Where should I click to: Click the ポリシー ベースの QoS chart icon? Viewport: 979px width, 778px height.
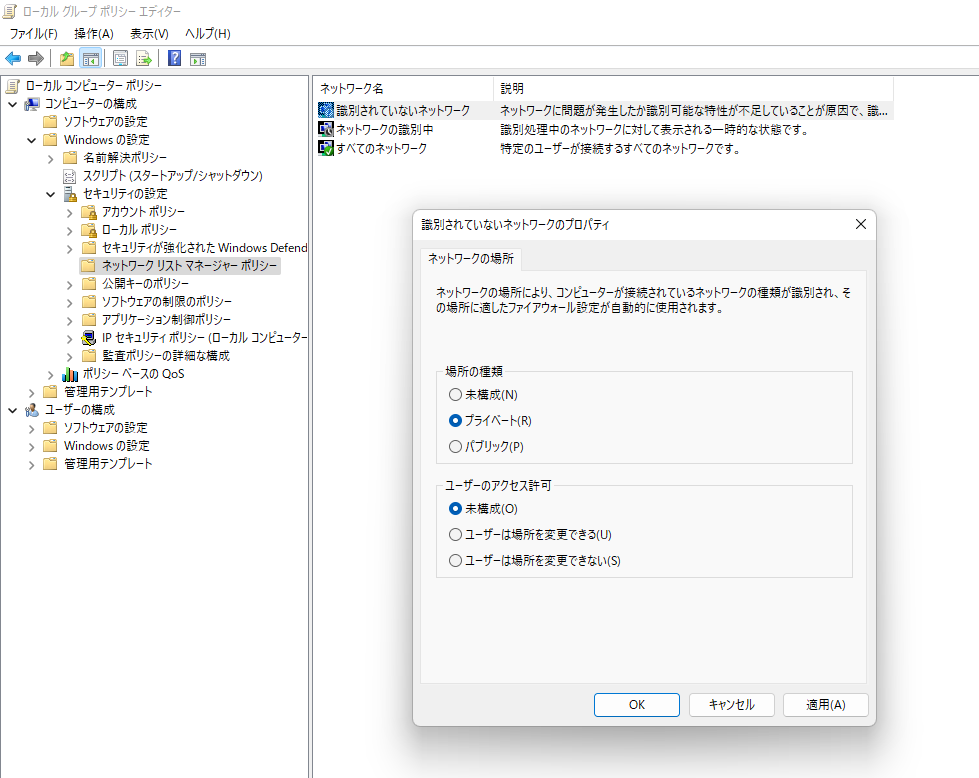click(70, 374)
